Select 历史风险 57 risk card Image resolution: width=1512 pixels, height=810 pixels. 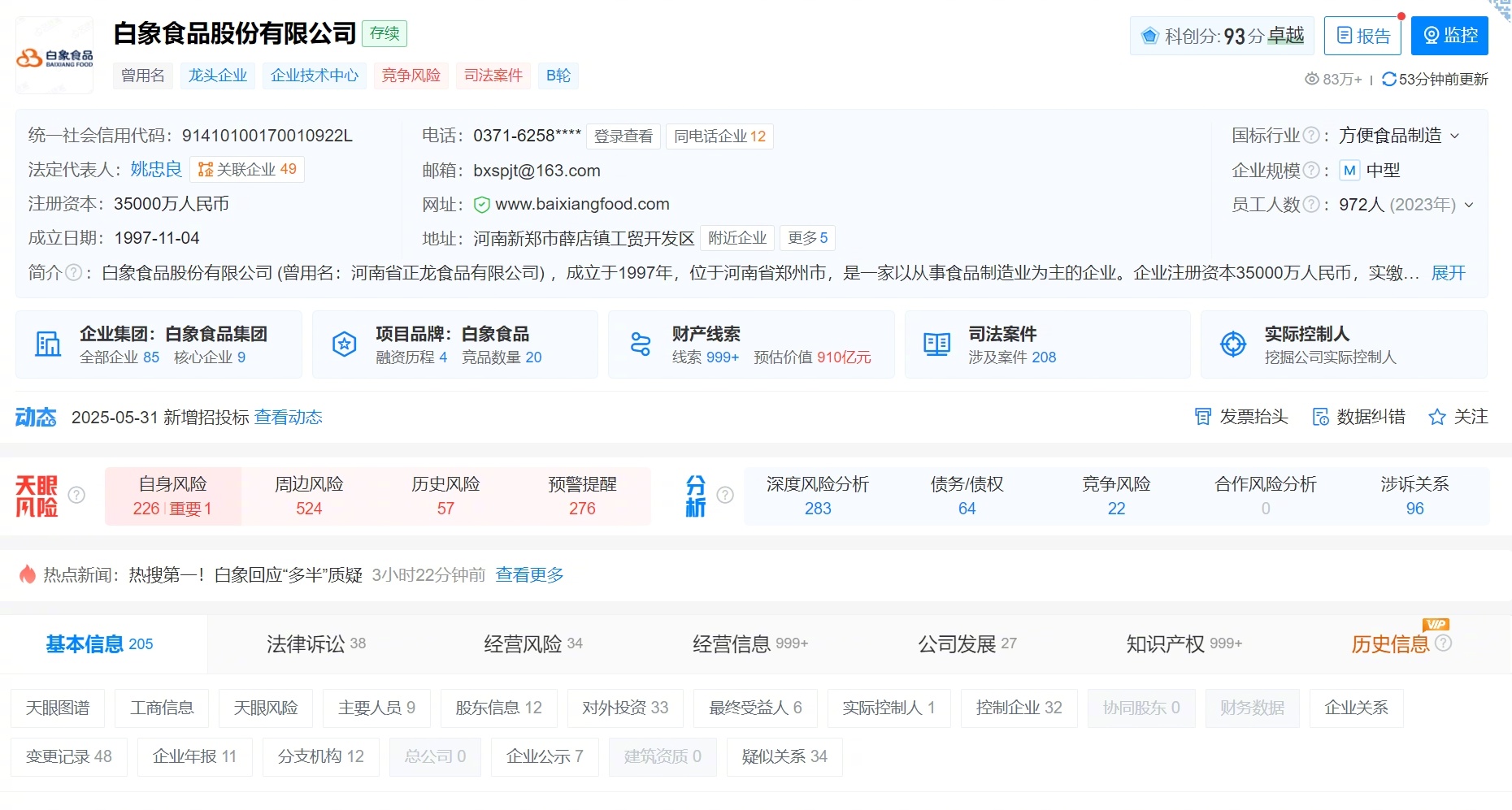[x=445, y=496]
